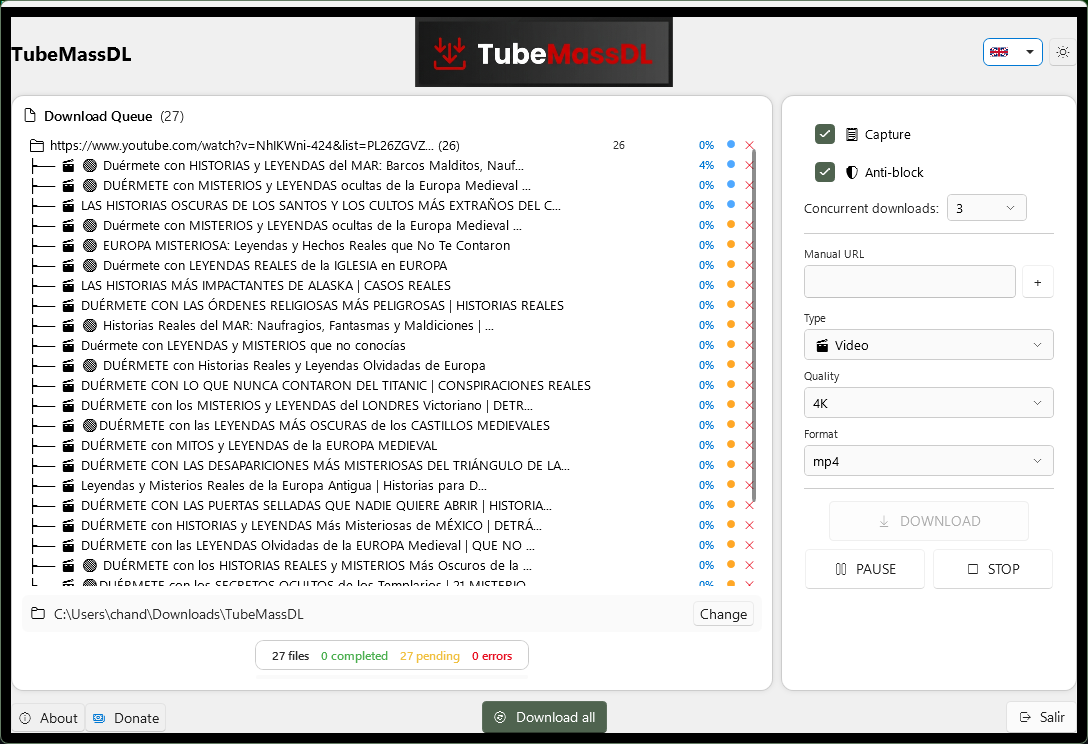Click the orange status dot on 'Duérmete con LEYENDAS REALES de la IGLESIA'

click(731, 264)
